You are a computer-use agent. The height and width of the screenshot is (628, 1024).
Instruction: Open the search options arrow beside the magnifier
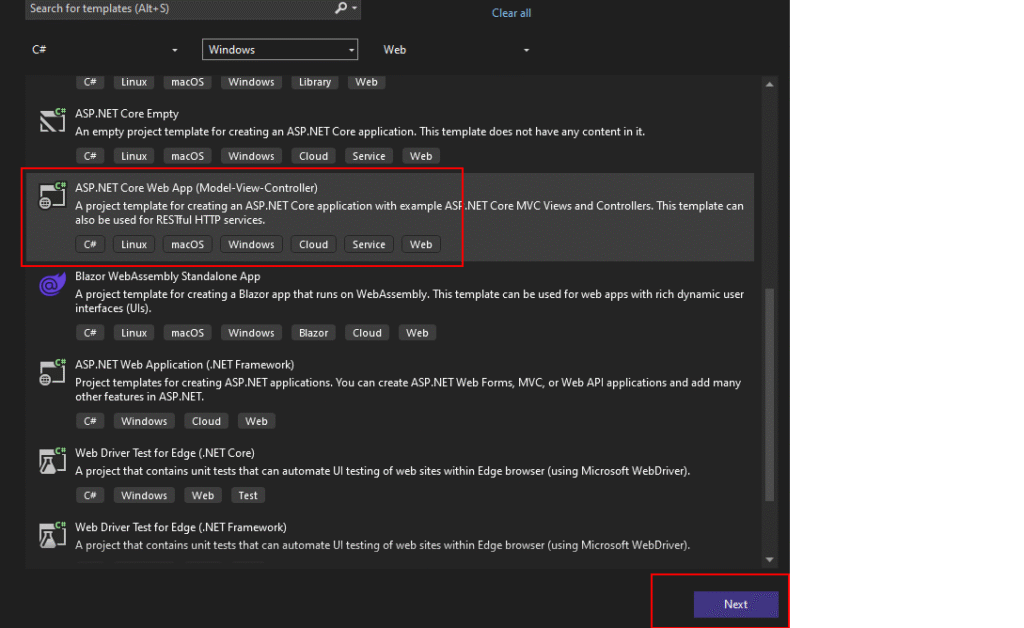tap(354, 8)
